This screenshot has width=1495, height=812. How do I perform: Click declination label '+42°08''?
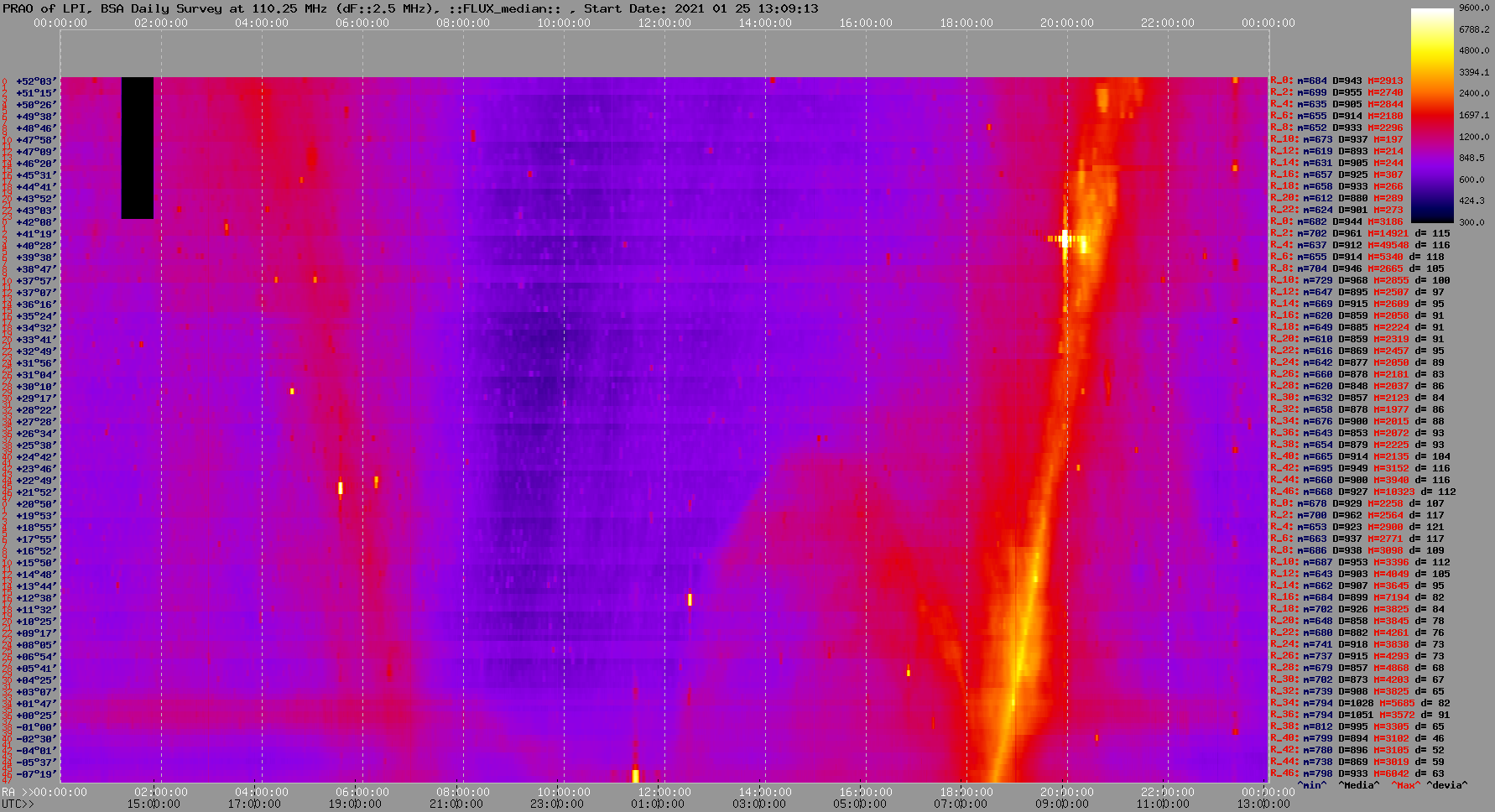pos(36,222)
